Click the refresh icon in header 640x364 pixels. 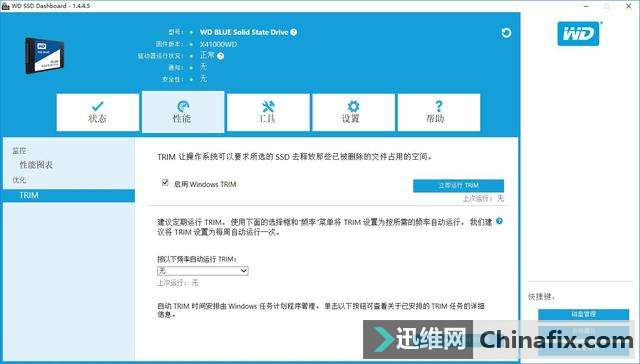[x=506, y=33]
